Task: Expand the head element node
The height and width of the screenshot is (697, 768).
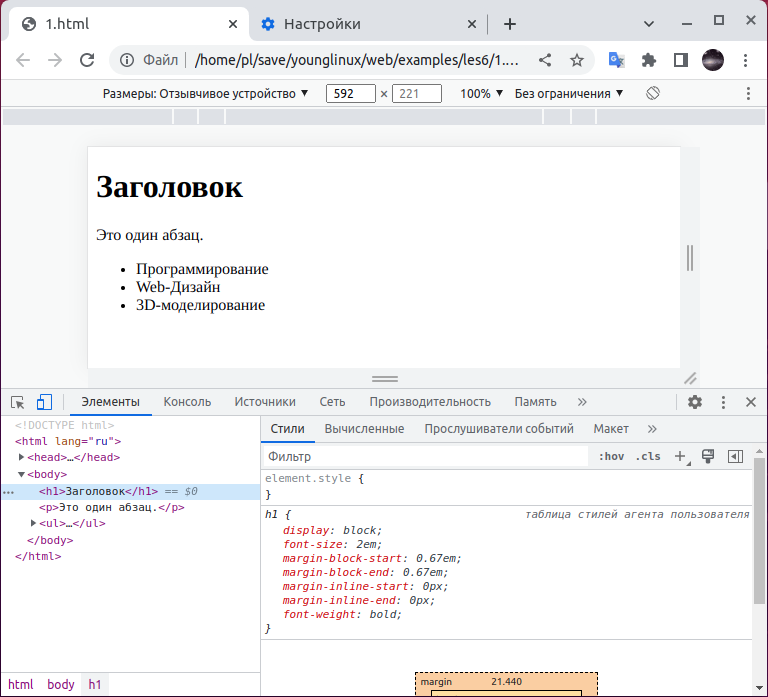Action: coord(21,457)
